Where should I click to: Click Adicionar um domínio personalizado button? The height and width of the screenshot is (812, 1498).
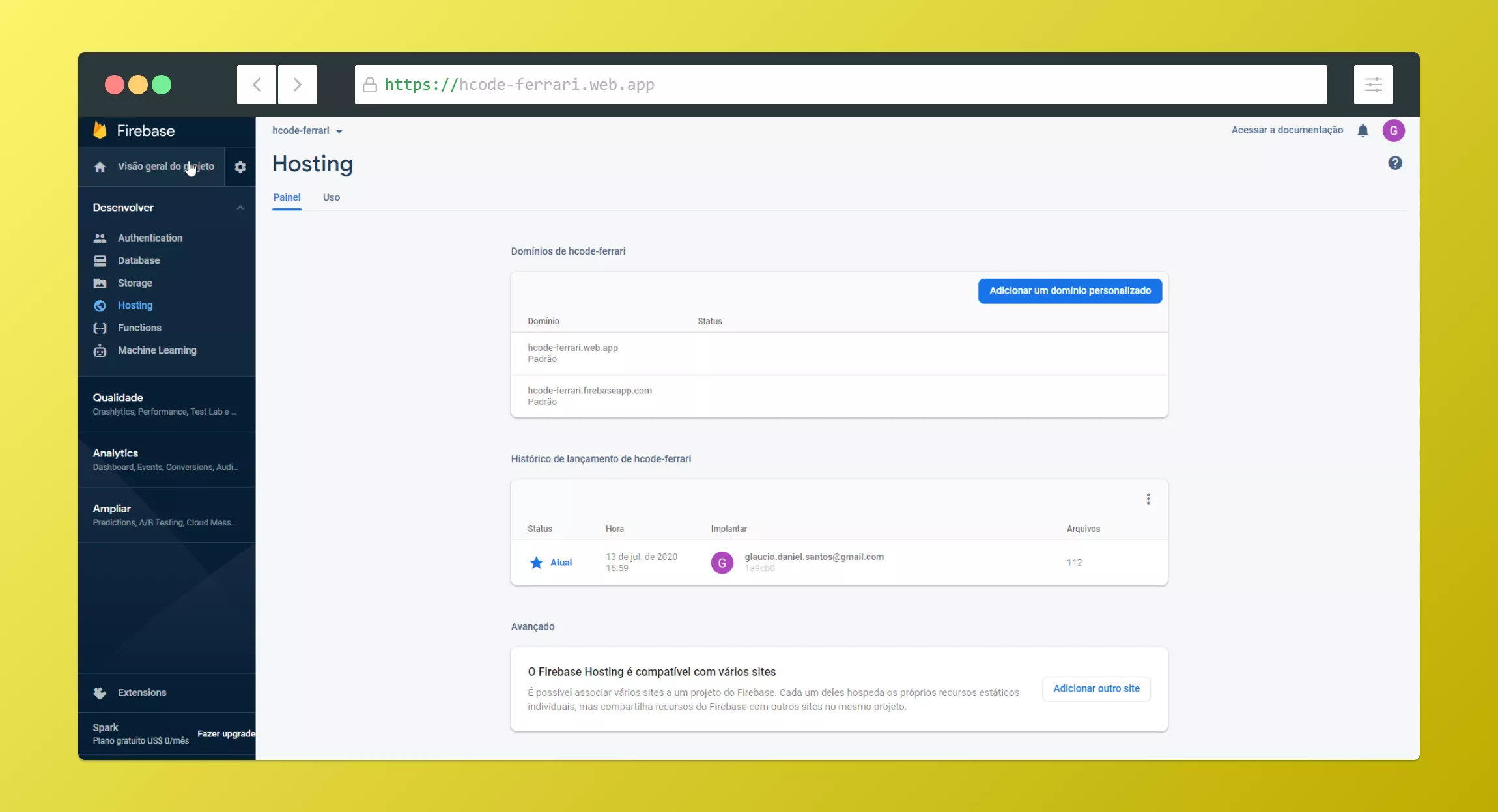point(1070,291)
